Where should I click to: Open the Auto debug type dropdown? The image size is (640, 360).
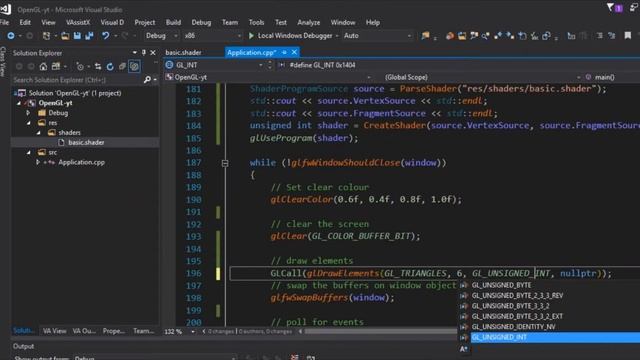point(377,36)
